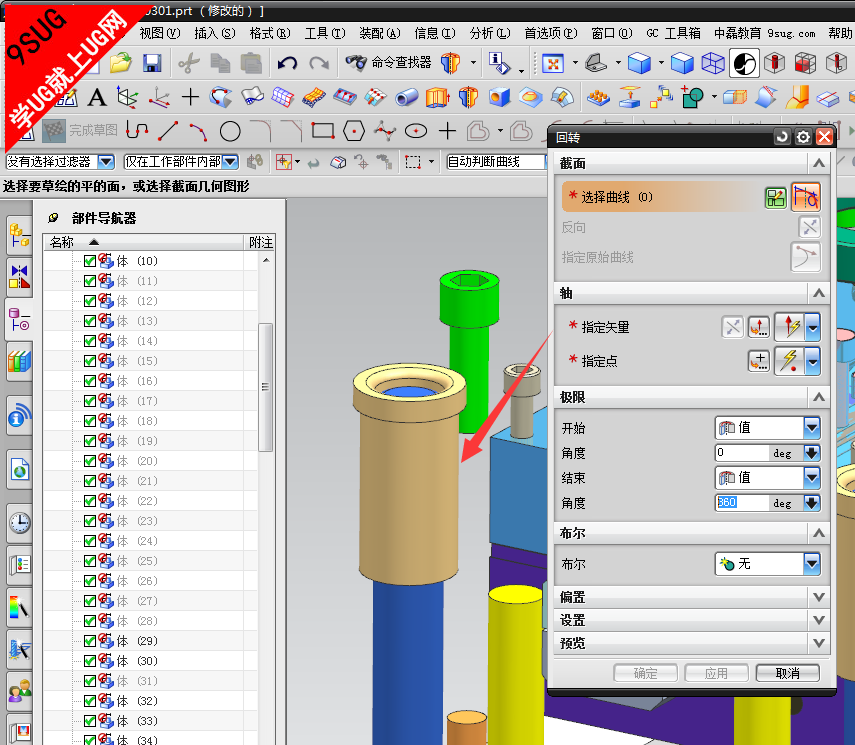Uncheck the 体 (10) checkbox
This screenshot has height=745, width=855.
click(90, 261)
